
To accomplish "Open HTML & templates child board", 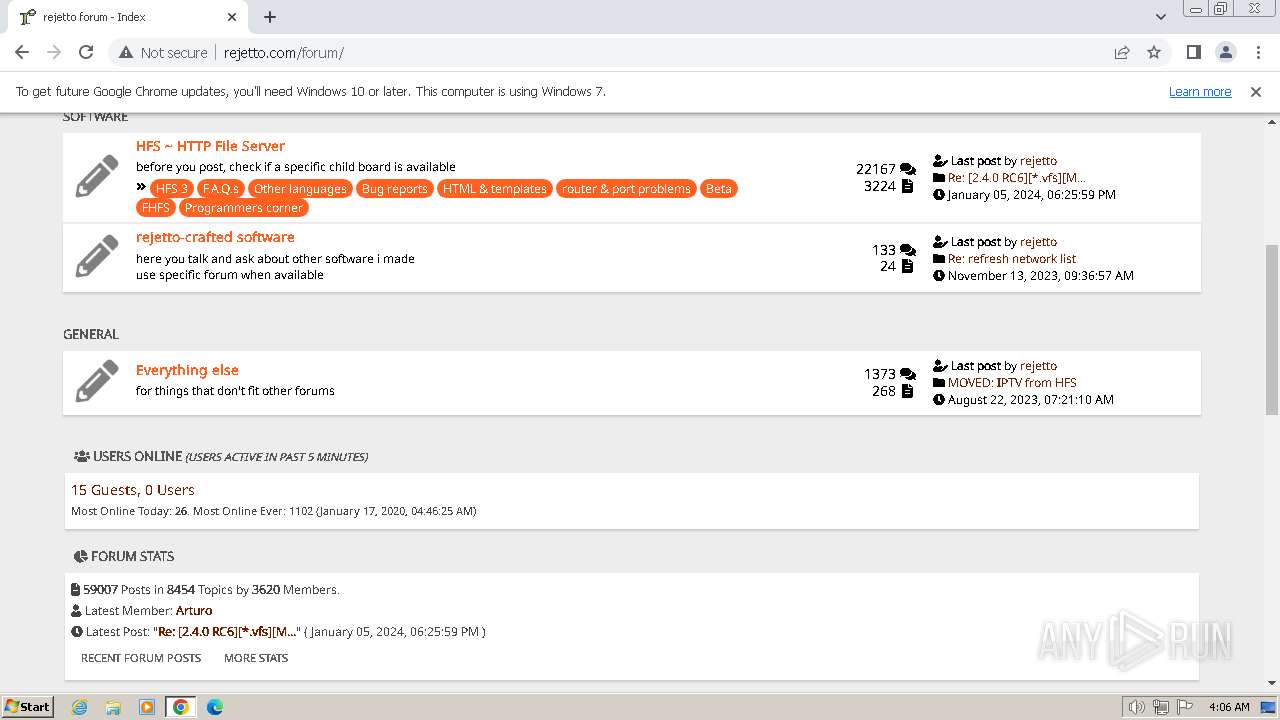I will coord(495,189).
